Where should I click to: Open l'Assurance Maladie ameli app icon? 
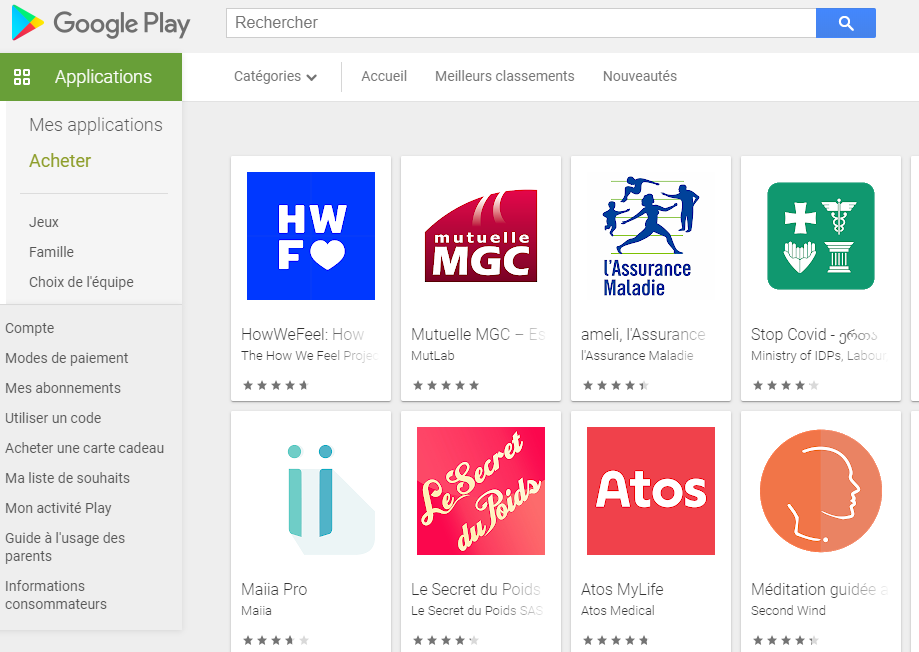point(651,236)
